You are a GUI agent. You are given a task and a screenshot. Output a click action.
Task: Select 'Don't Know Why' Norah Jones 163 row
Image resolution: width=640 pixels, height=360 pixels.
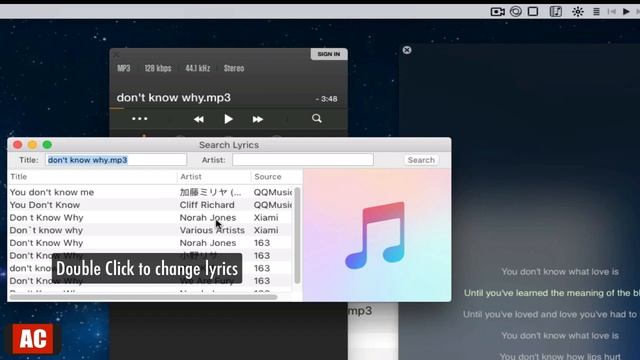[x=150, y=243]
